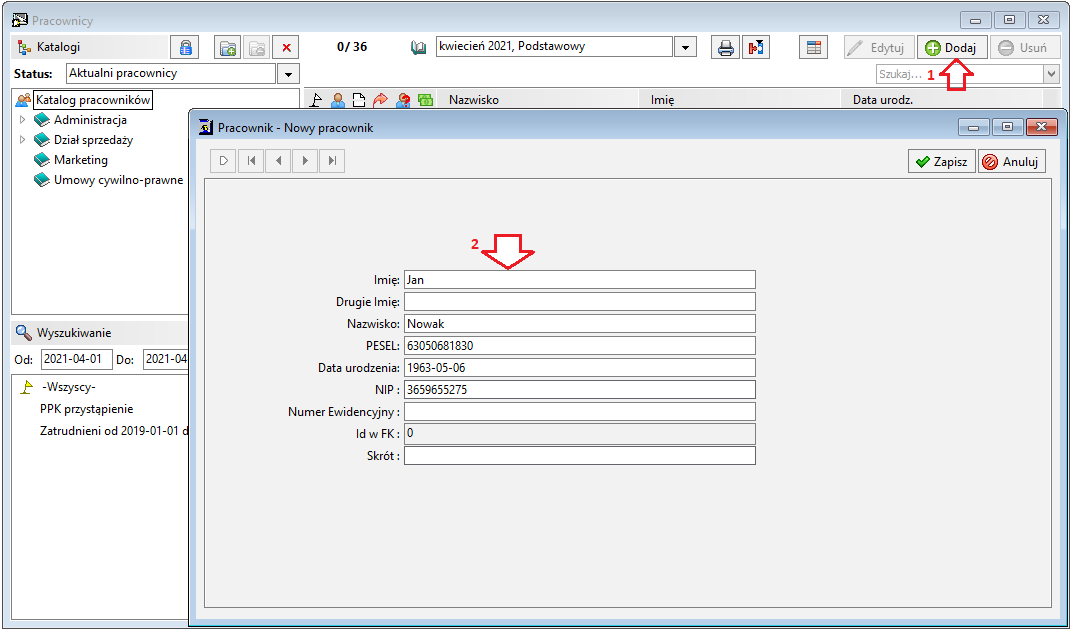Click the Usuń button
This screenshot has width=1073, height=630.
1024,48
